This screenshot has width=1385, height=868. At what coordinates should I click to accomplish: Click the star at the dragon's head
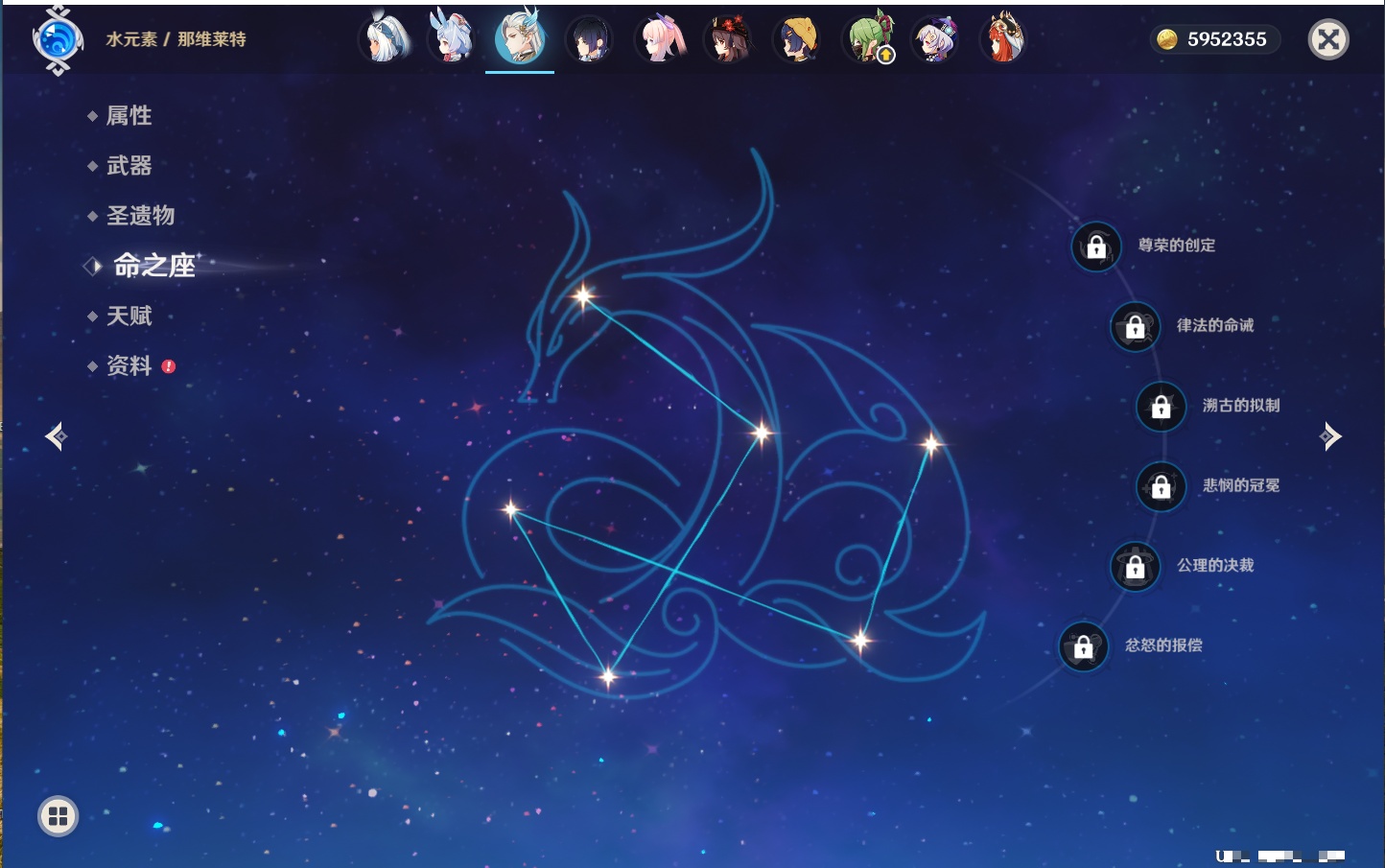pos(583,296)
